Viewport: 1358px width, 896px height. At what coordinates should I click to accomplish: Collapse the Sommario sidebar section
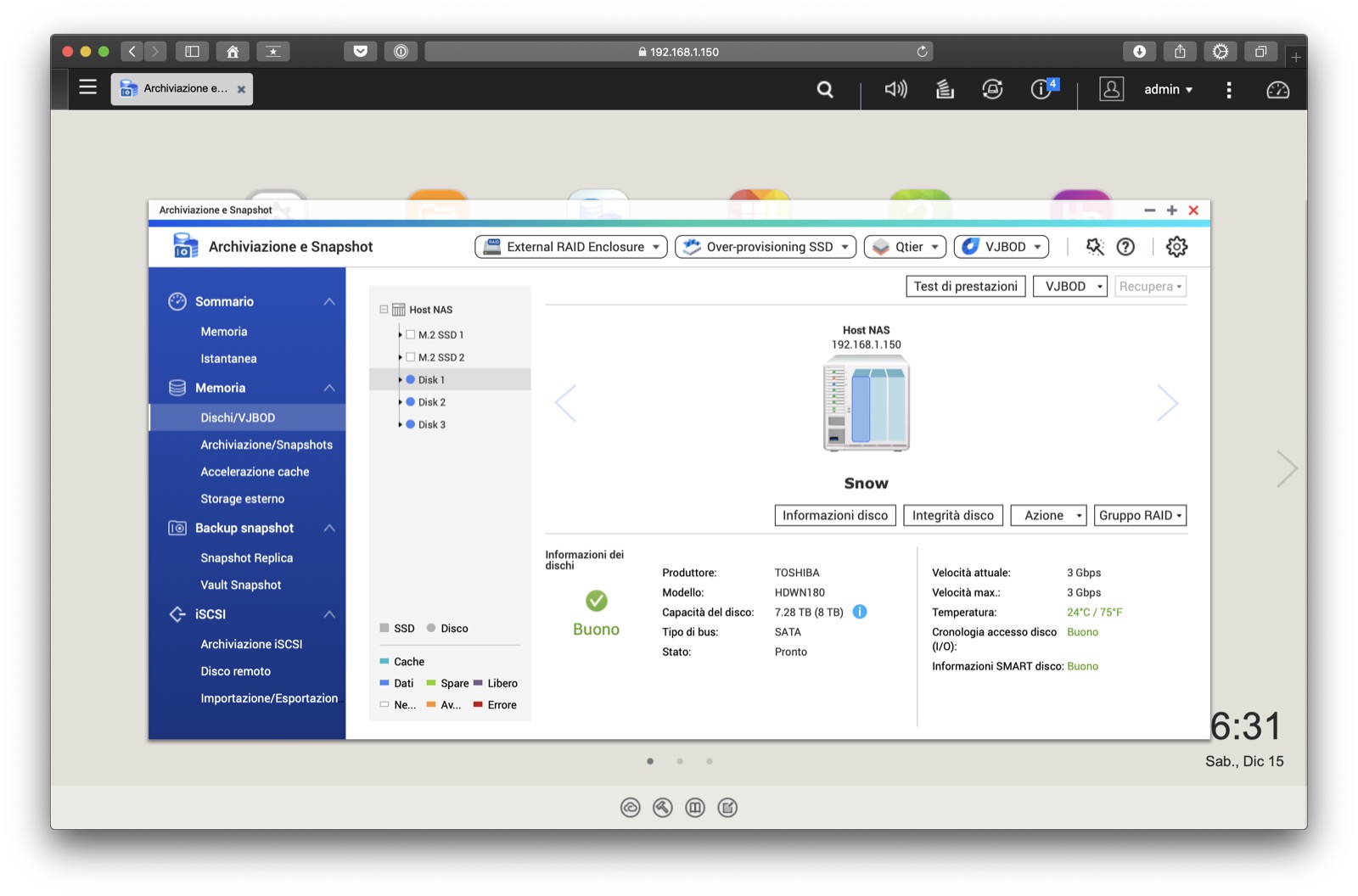329,302
